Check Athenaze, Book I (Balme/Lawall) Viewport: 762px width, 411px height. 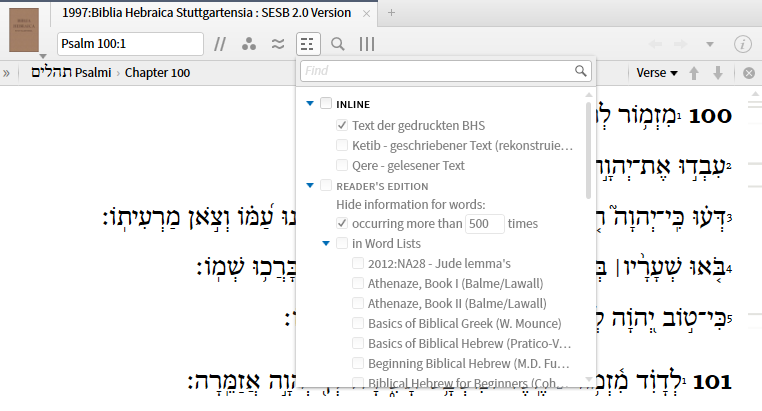[358, 283]
